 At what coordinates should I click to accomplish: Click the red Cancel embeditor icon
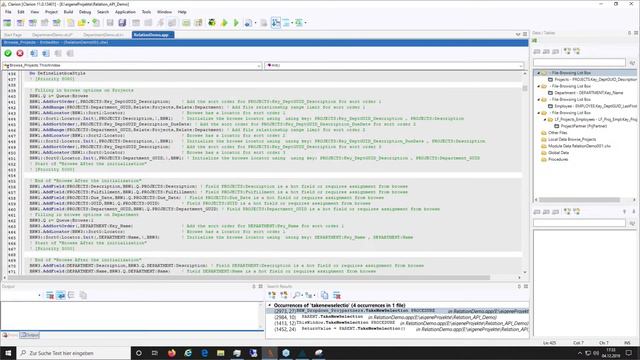(20, 53)
